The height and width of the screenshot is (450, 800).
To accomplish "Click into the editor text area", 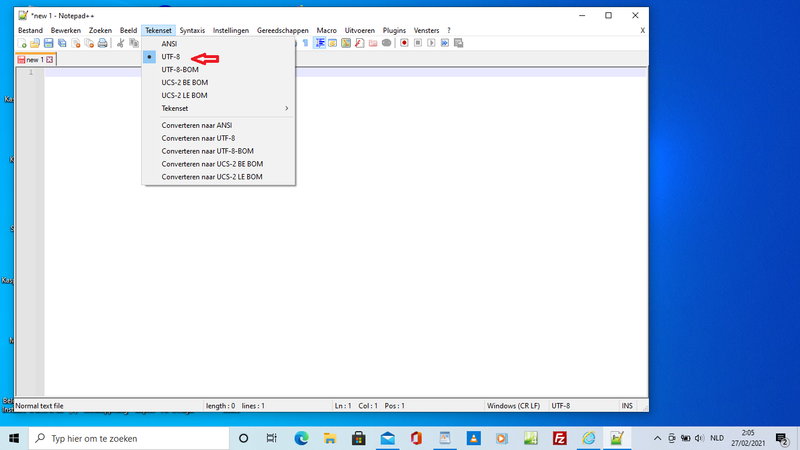I will pos(345,232).
